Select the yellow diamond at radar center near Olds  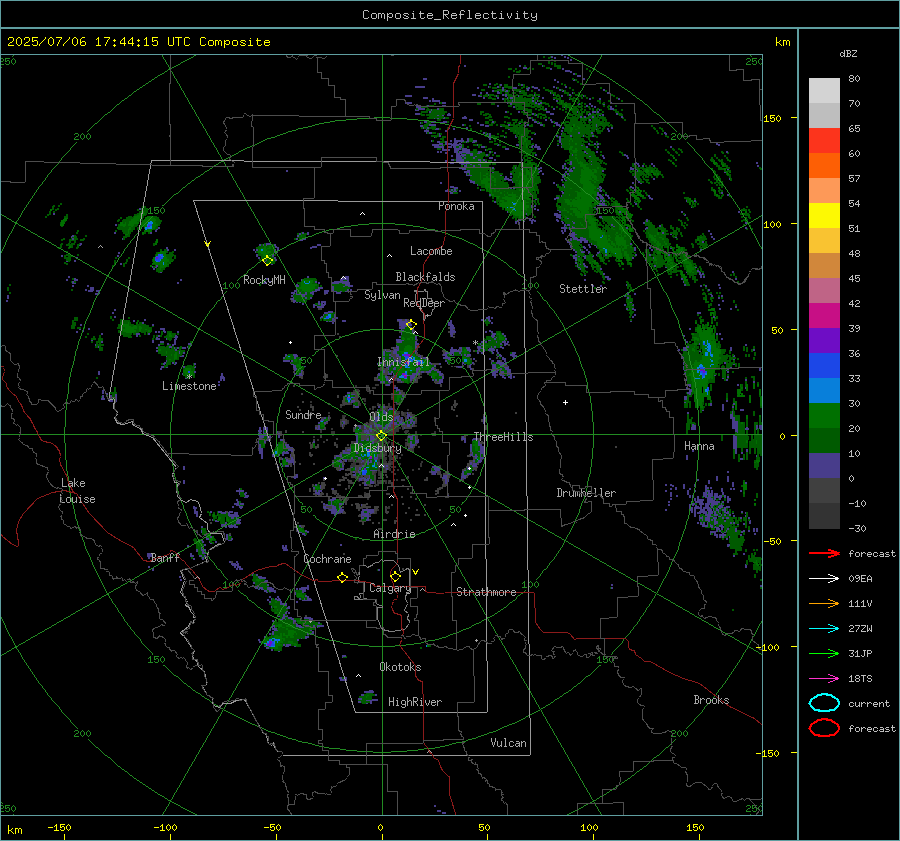point(381,436)
